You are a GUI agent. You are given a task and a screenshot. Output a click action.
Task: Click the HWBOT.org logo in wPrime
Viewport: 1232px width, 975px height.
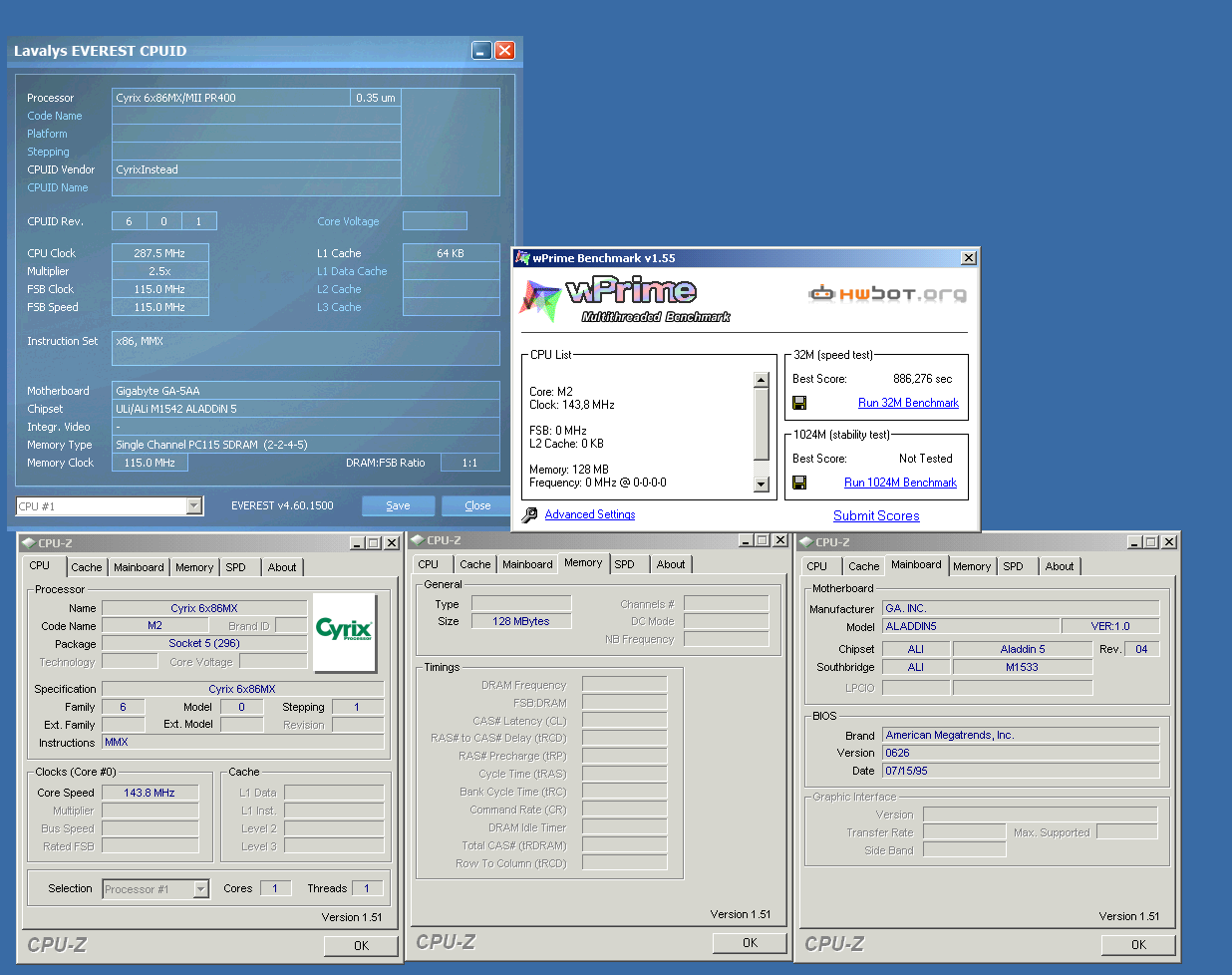pos(887,293)
